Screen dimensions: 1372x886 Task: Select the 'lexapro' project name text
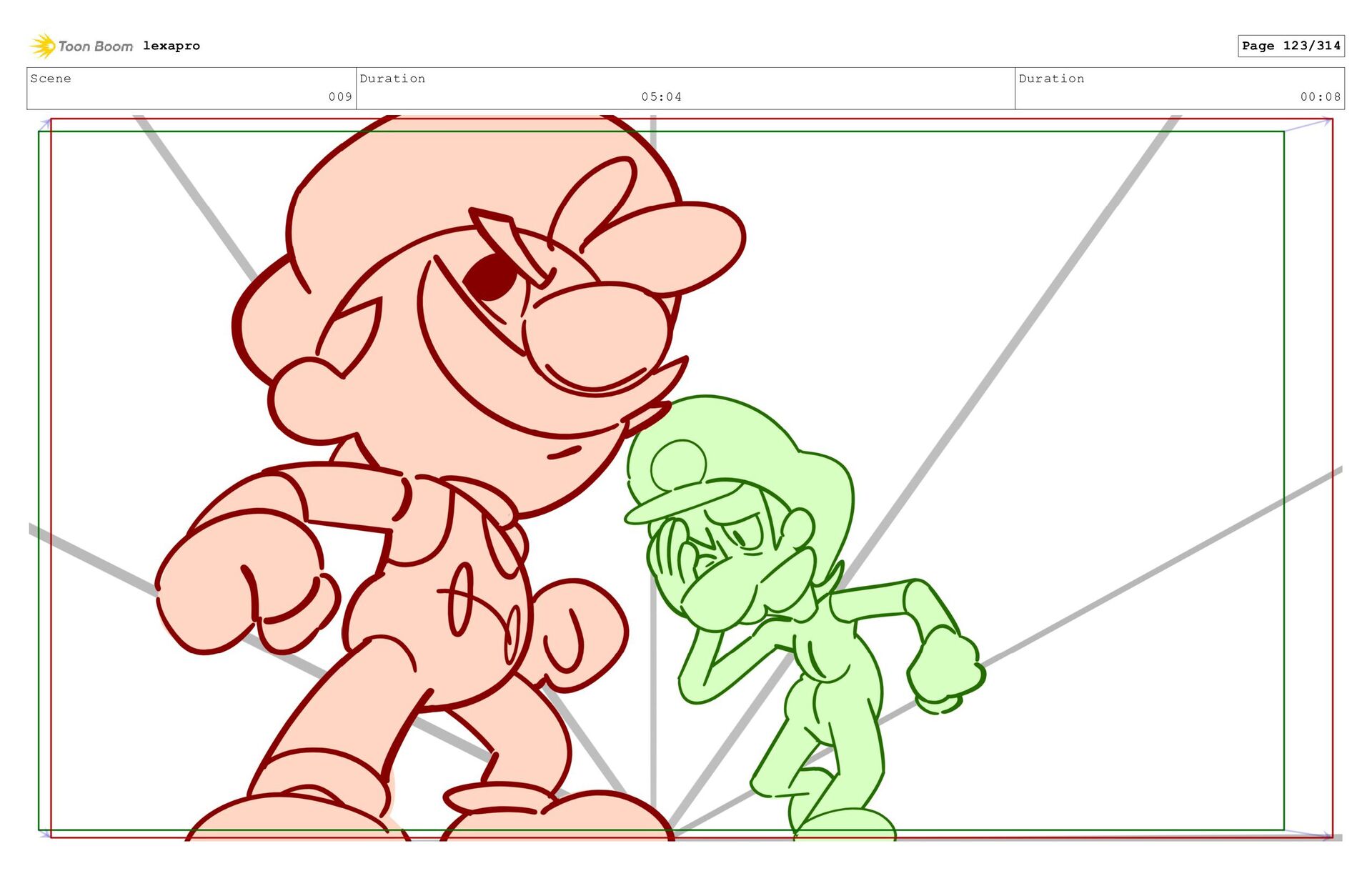click(x=171, y=46)
